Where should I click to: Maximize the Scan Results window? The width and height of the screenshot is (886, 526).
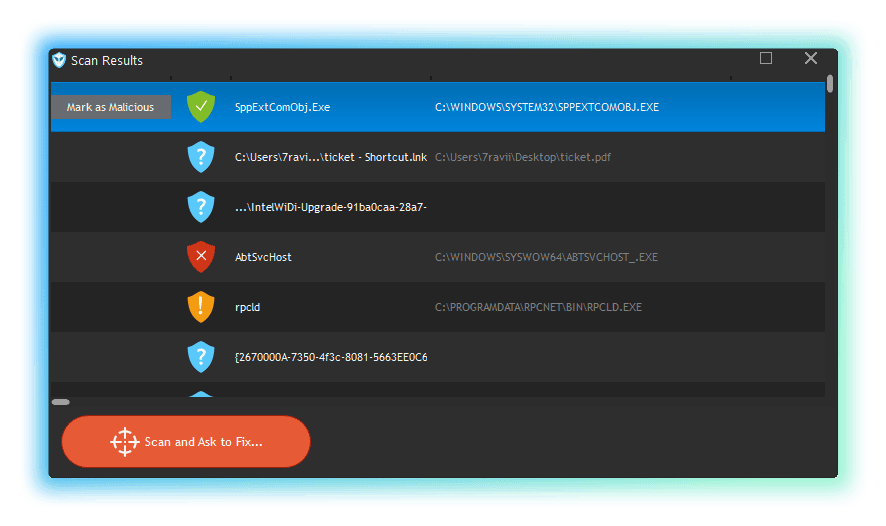[x=766, y=58]
